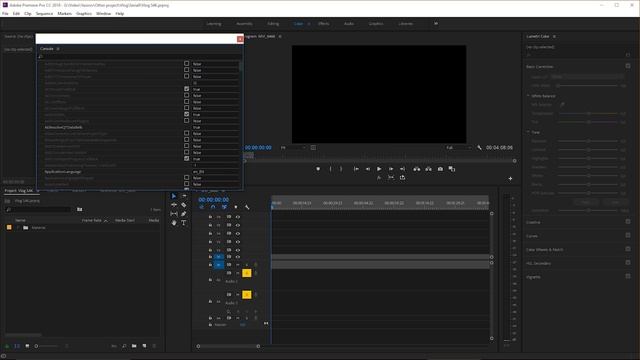This screenshot has height=360, width=640.
Task: Step forward one frame in Program monitor
Action: 391,169
